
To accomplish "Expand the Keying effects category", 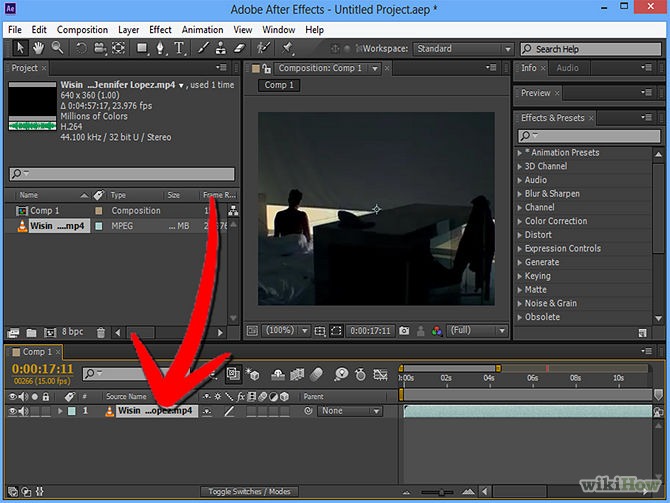I will (520, 276).
